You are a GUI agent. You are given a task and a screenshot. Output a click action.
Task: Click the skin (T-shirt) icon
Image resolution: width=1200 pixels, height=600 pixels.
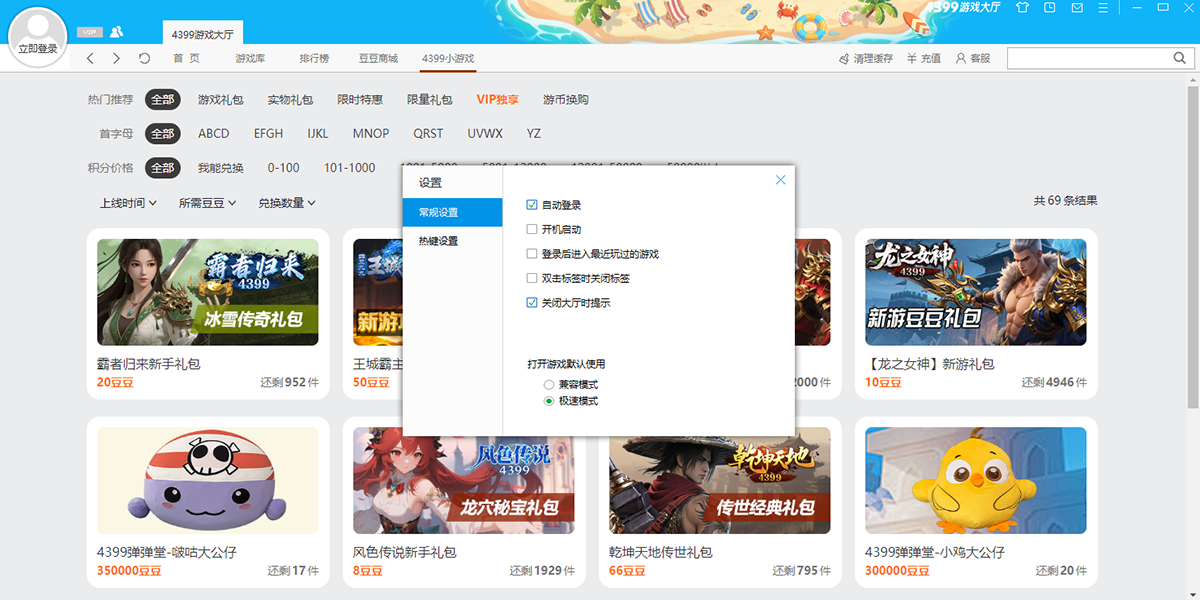click(x=1021, y=7)
